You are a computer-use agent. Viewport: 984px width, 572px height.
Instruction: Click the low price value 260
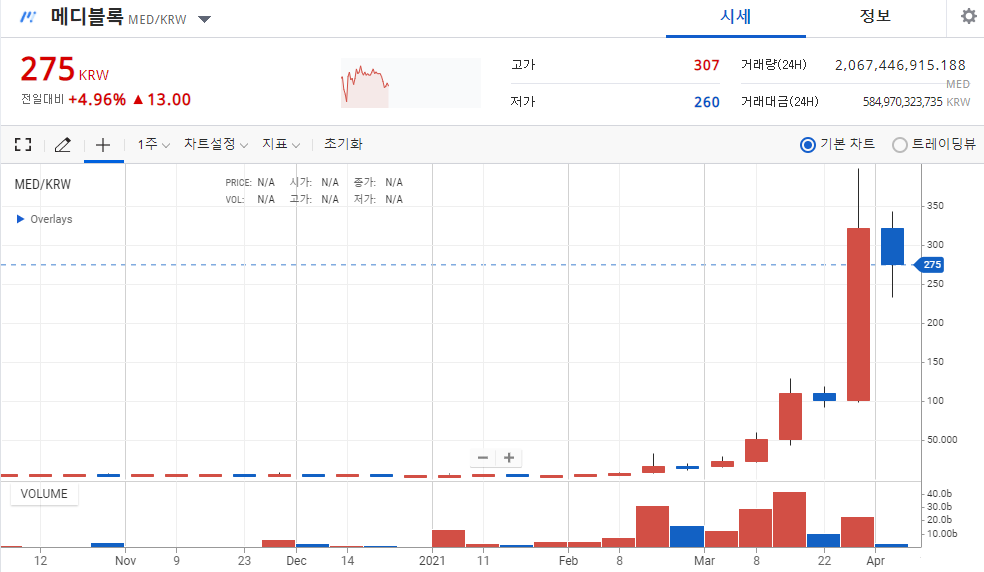click(707, 102)
